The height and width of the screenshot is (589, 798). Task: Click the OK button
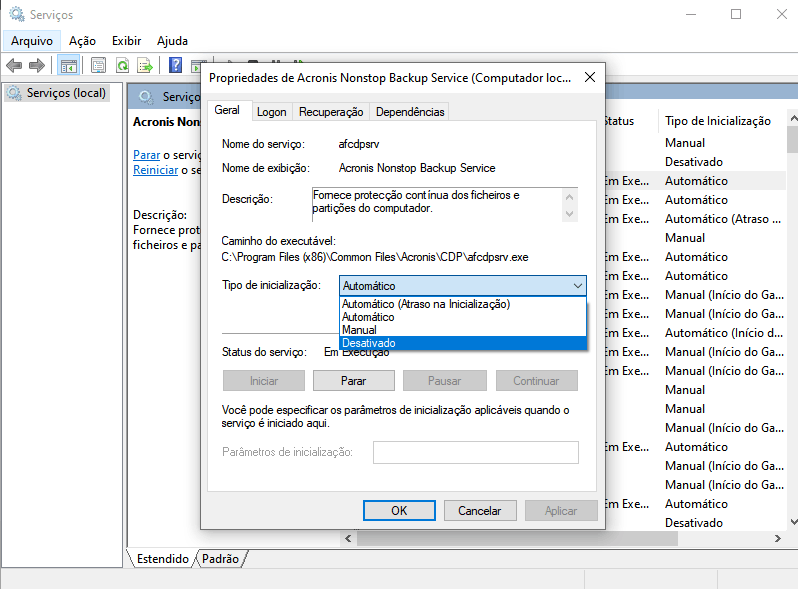(x=399, y=511)
